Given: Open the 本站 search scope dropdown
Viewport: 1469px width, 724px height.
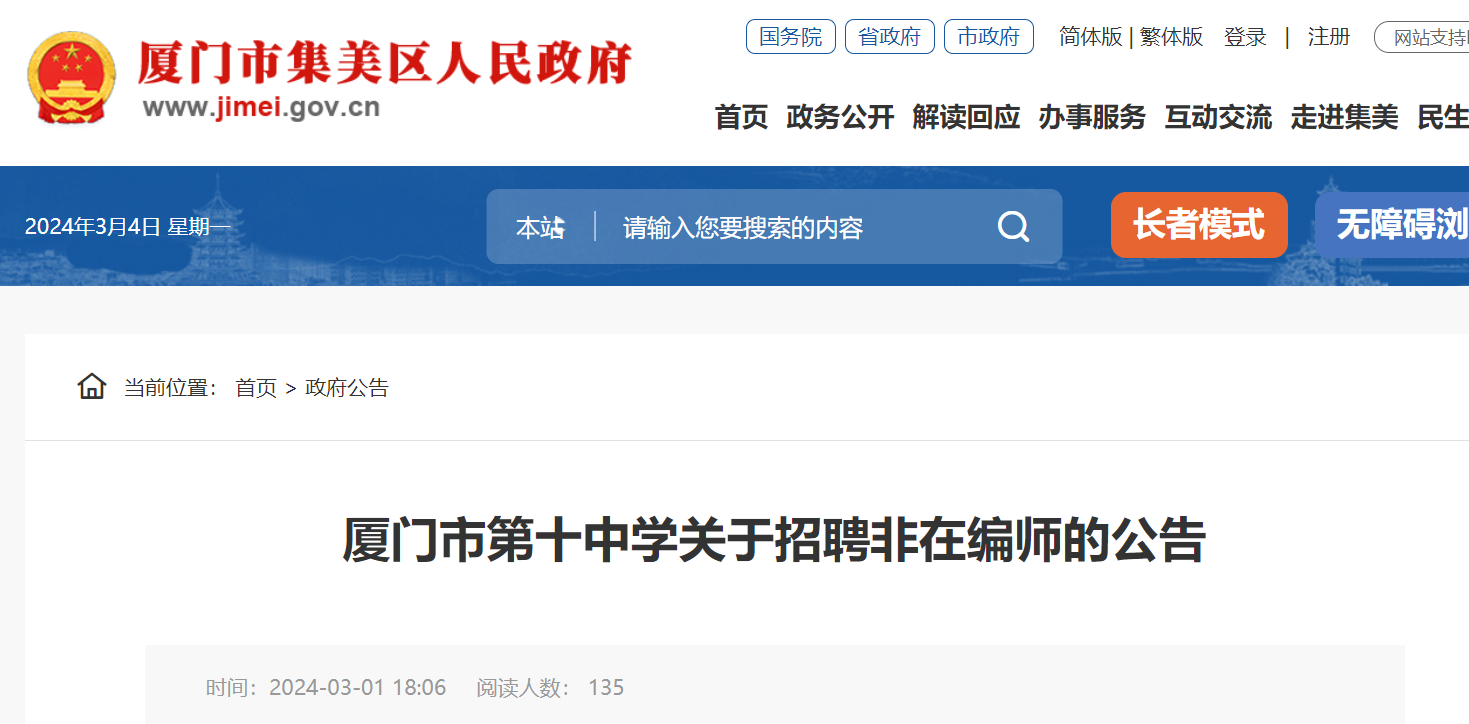Looking at the screenshot, I should [540, 227].
